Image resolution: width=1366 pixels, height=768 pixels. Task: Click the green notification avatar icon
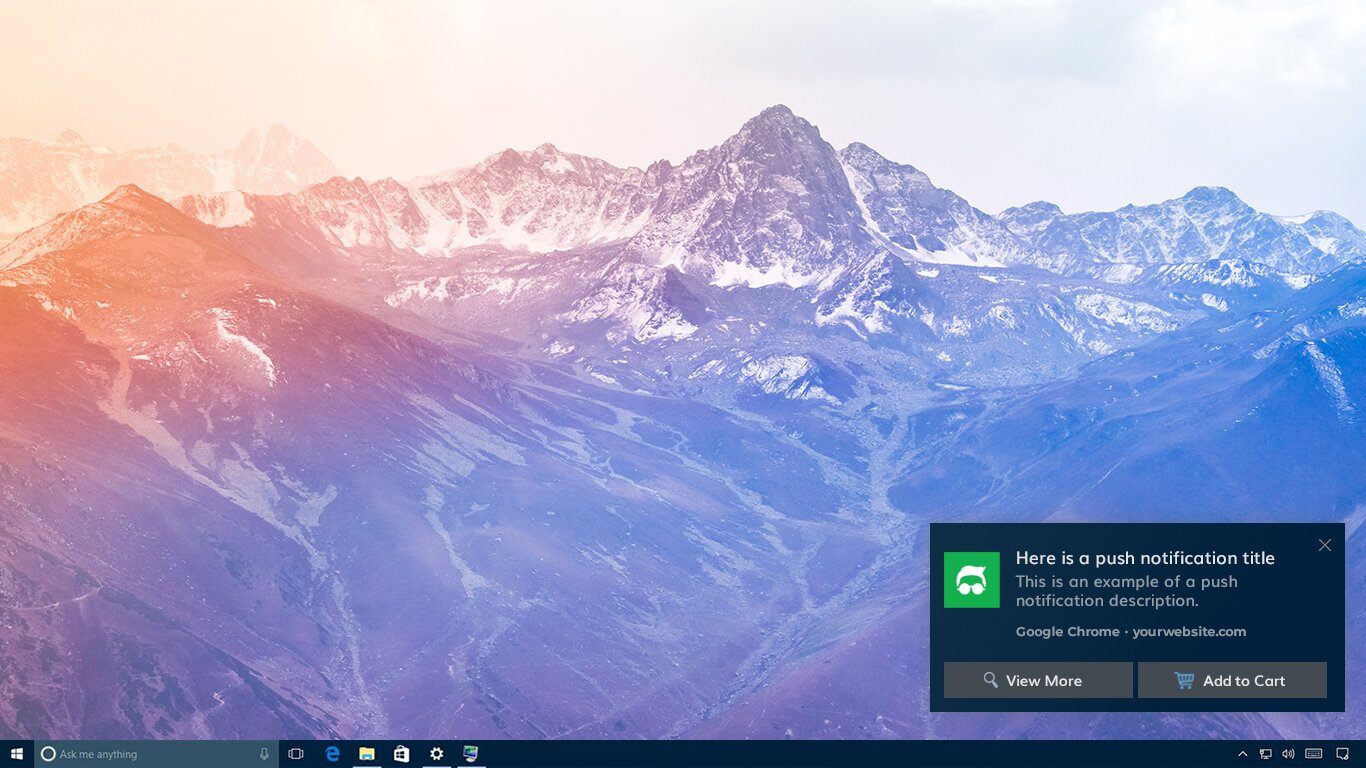tap(971, 580)
